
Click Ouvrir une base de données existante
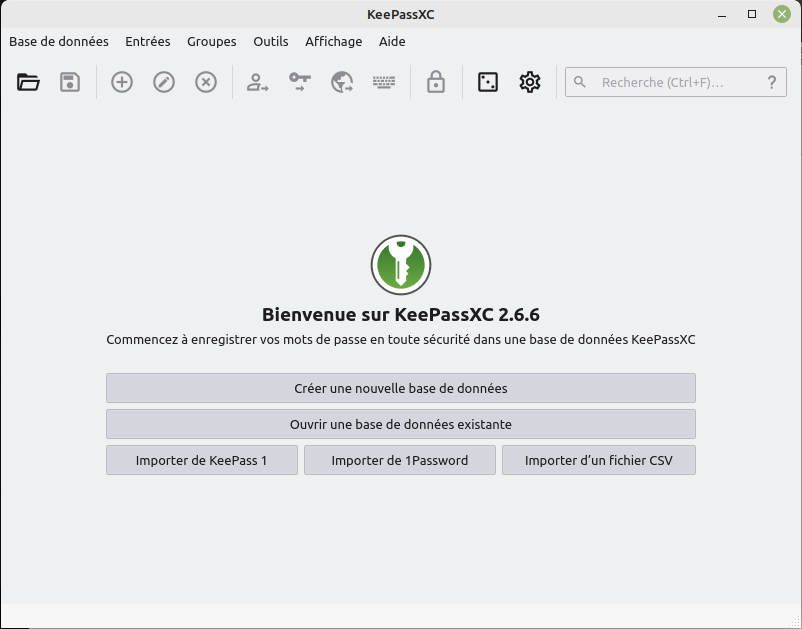[401, 424]
